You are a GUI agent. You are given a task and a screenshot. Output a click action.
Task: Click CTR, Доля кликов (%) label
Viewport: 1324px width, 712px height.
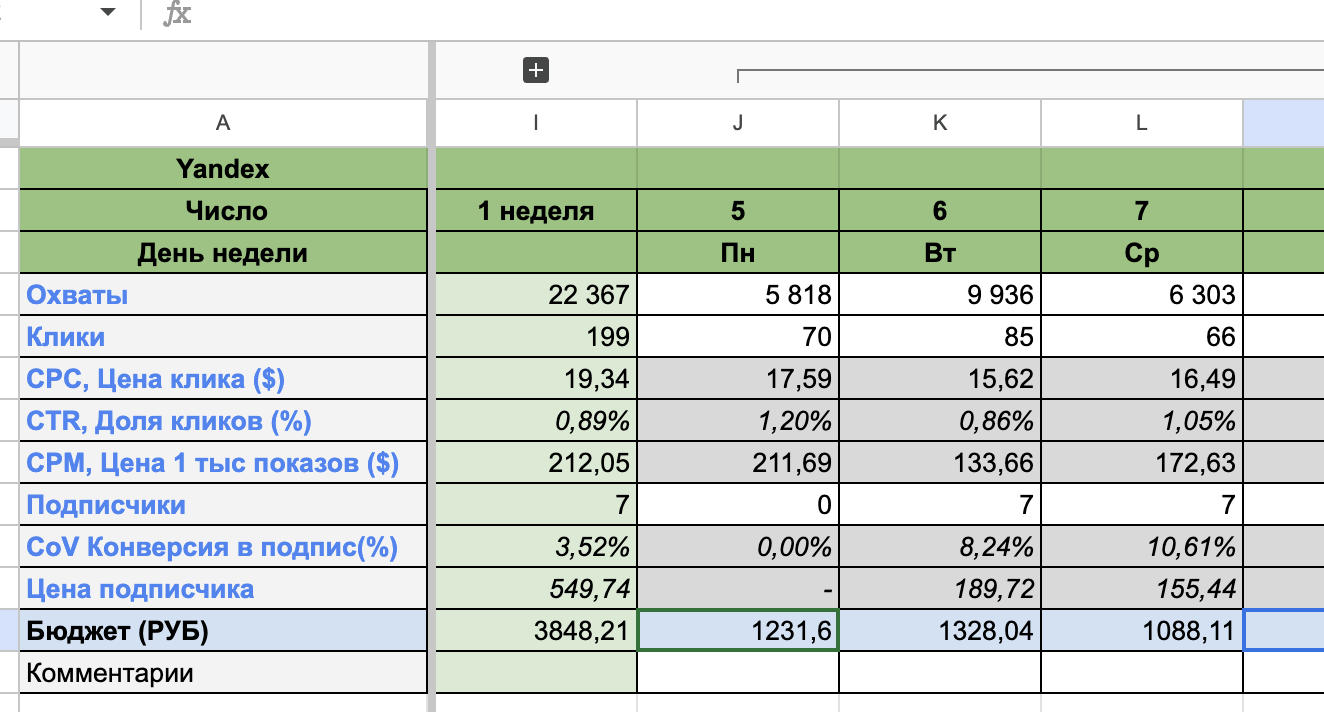[223, 421]
